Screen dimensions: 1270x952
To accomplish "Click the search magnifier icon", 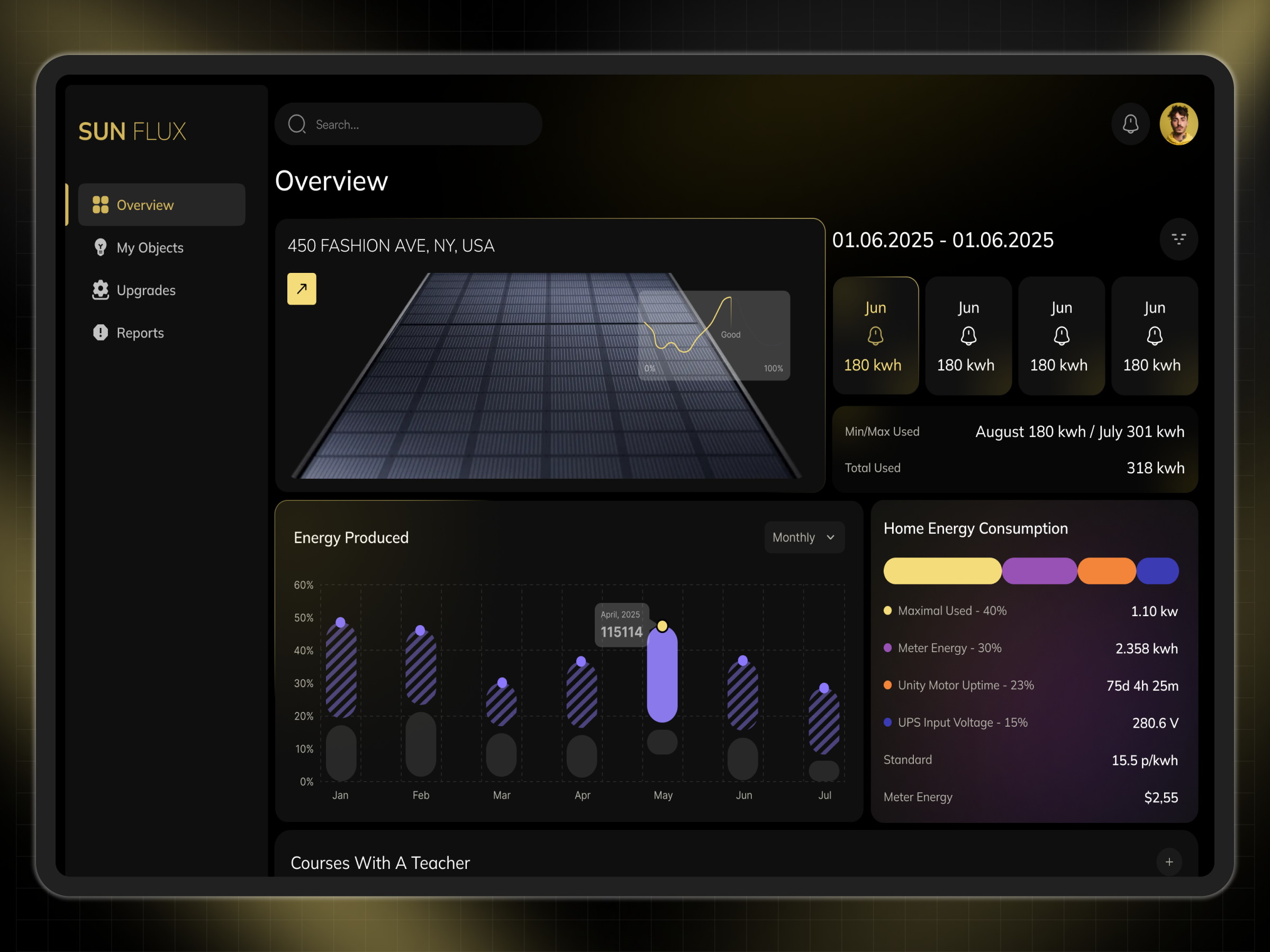I will (297, 124).
